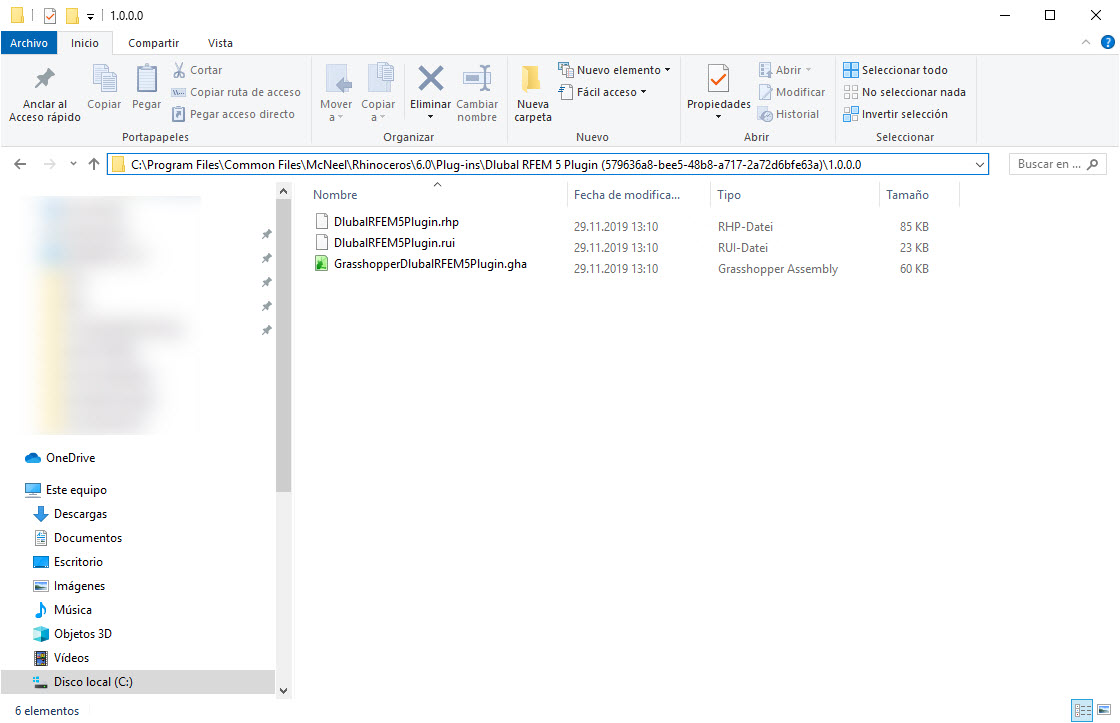Pin folder with Anclar al Acceso rápido
The image size is (1120, 723).
coord(44,94)
